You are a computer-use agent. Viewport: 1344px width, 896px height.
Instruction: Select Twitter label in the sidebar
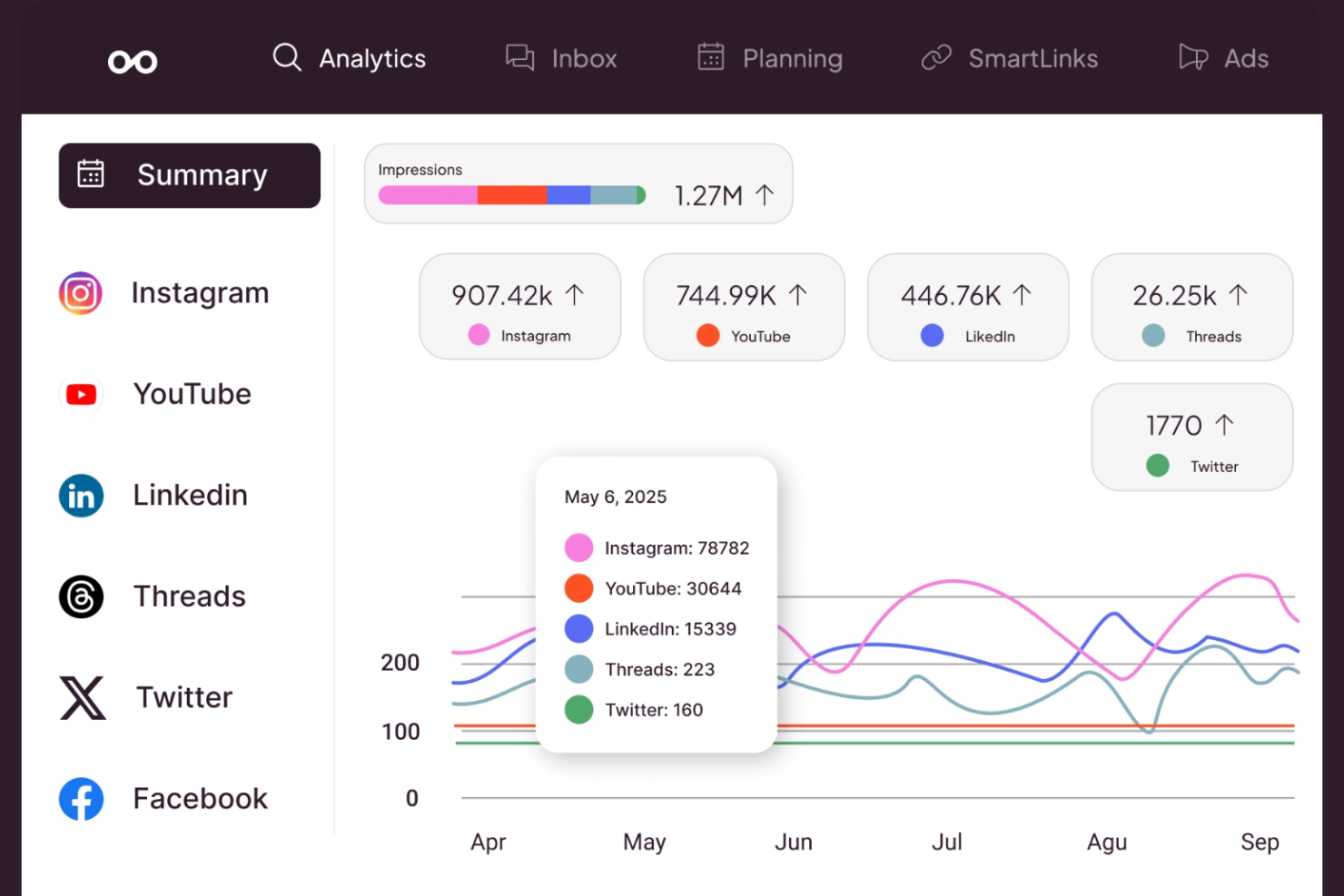pyautogui.click(x=184, y=697)
